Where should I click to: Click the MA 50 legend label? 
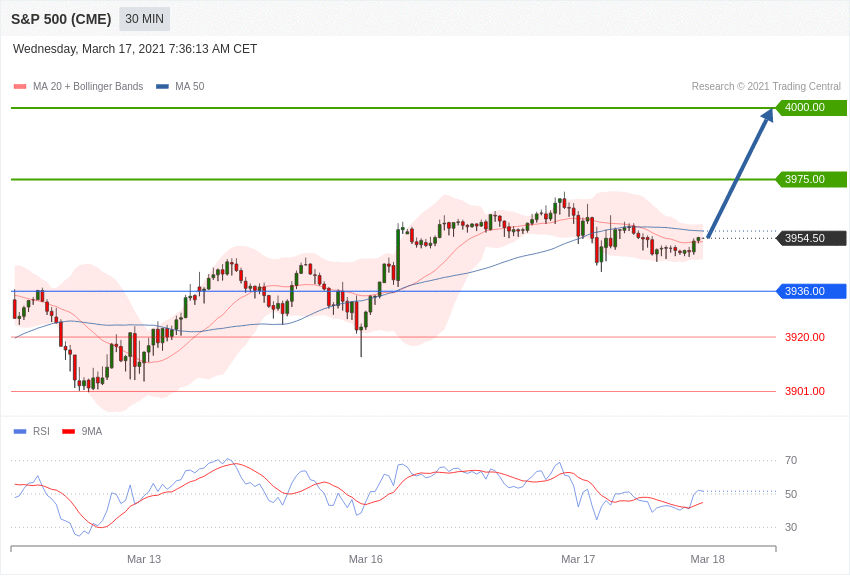point(190,86)
